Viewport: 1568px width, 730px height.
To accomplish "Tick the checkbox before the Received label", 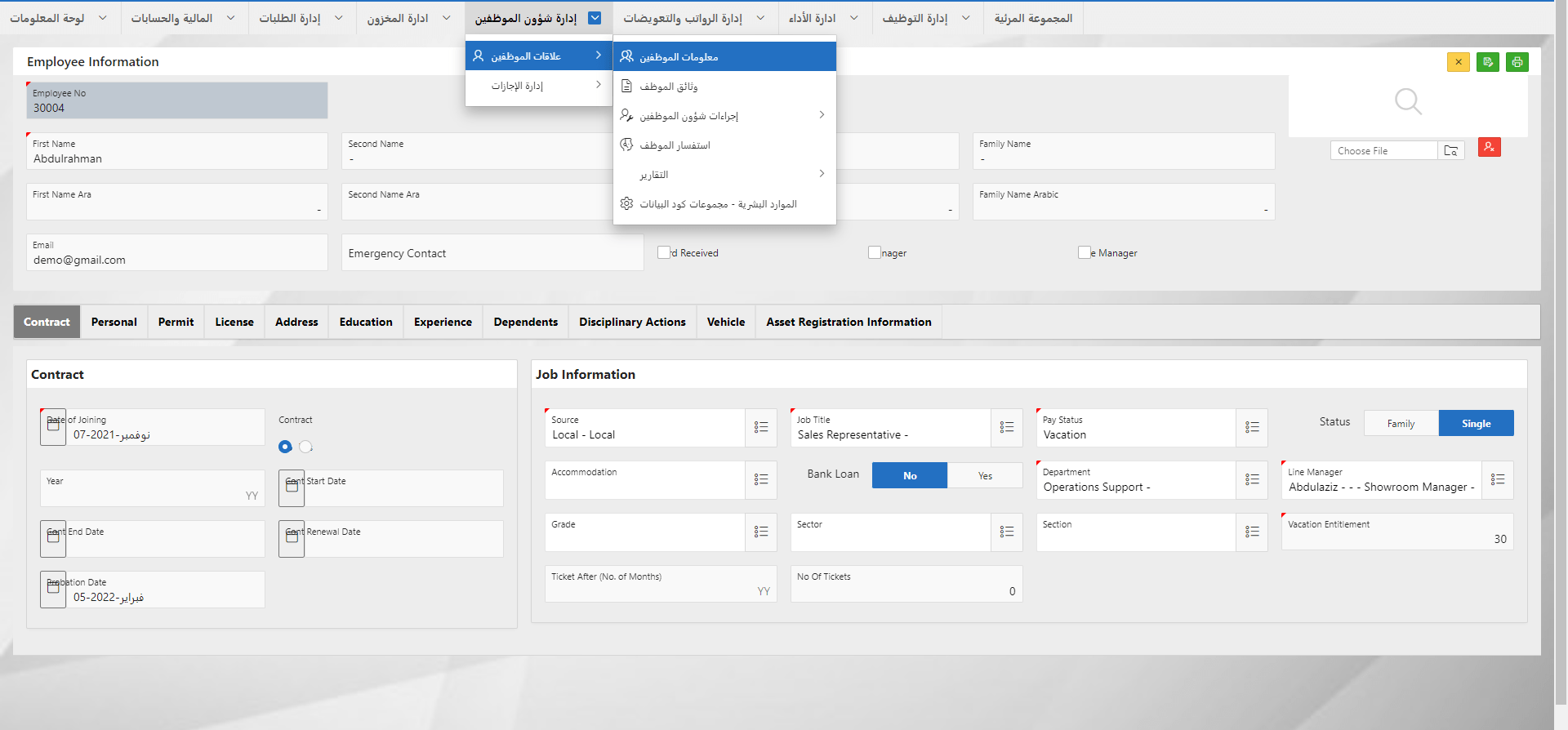I will [x=664, y=252].
